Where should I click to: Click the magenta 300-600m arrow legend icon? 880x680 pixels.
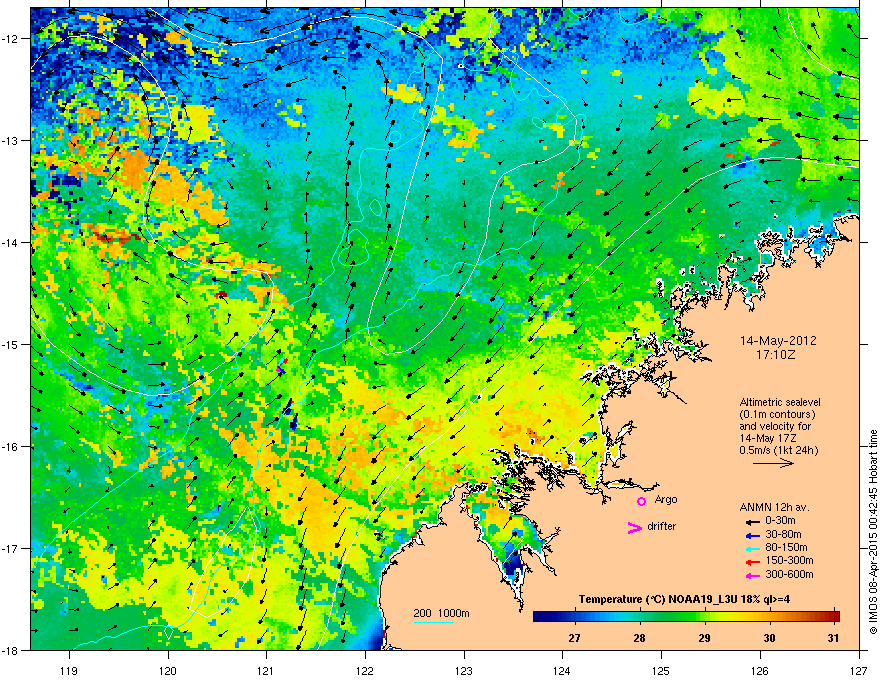click(753, 575)
